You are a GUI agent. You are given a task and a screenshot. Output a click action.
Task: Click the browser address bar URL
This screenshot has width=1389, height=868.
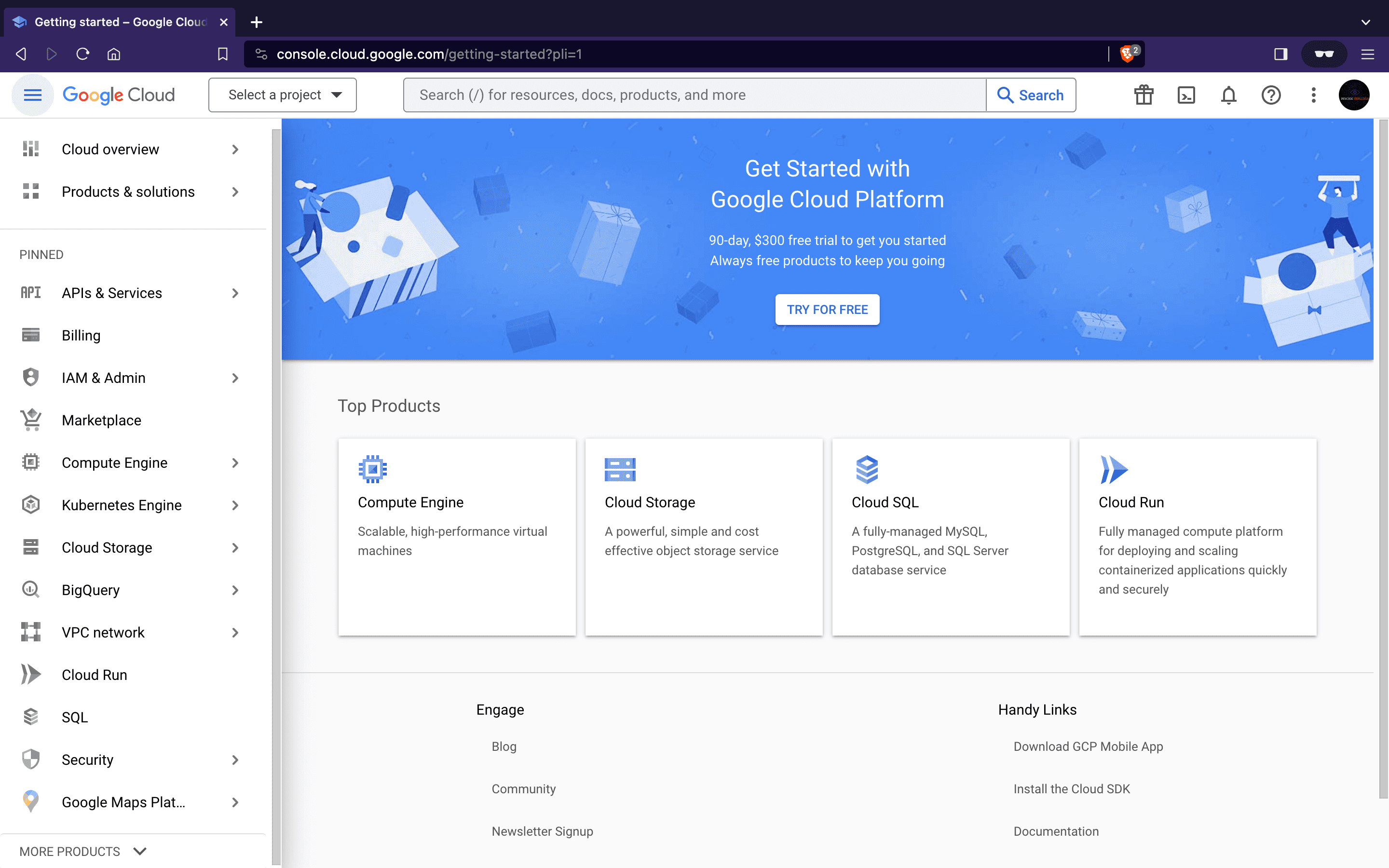(429, 54)
